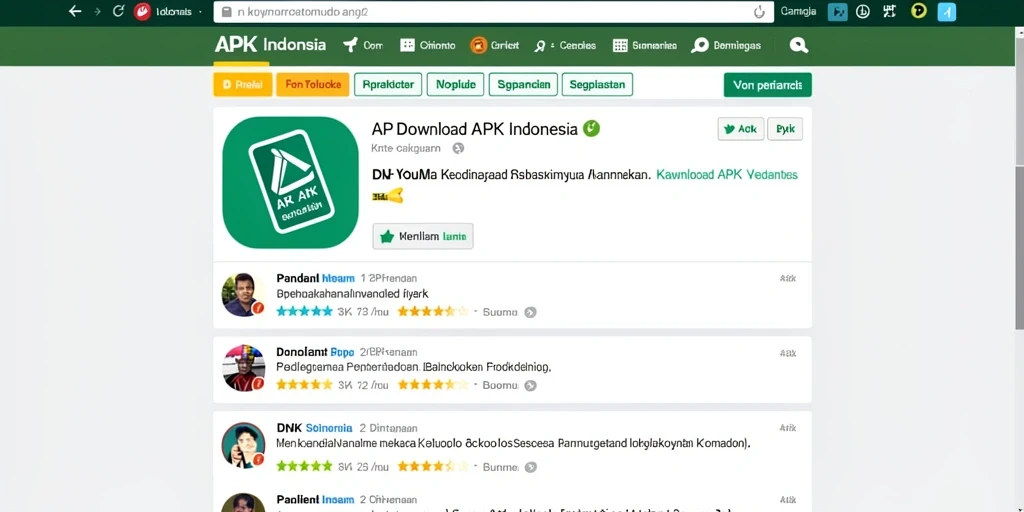Image resolution: width=1024 pixels, height=512 pixels.
Task: Select the Sgpancian filter tab
Action: 523,85
